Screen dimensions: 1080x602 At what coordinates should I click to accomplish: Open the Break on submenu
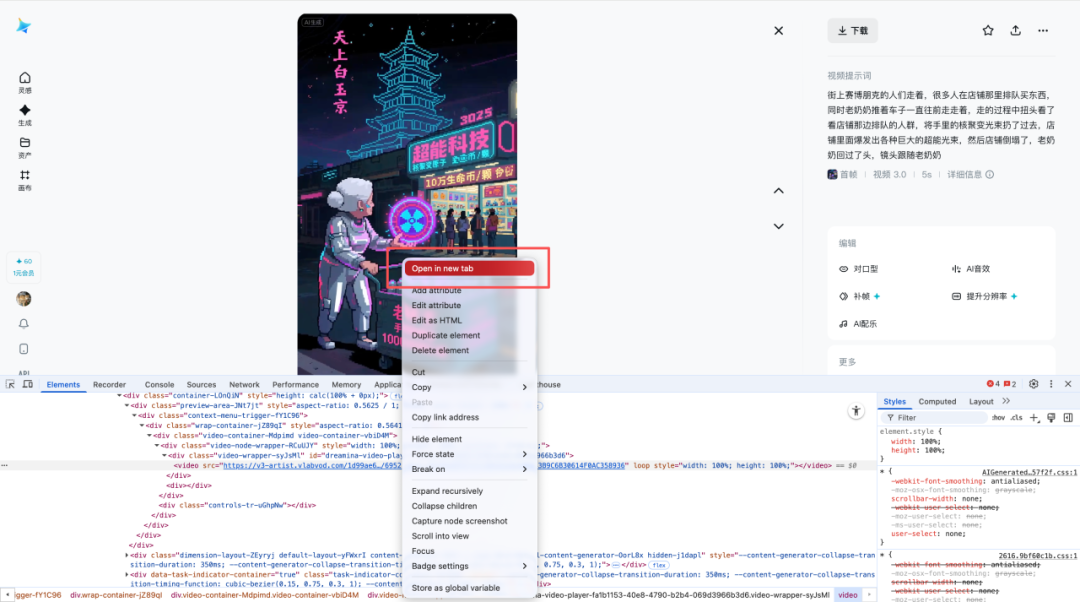click(469, 469)
